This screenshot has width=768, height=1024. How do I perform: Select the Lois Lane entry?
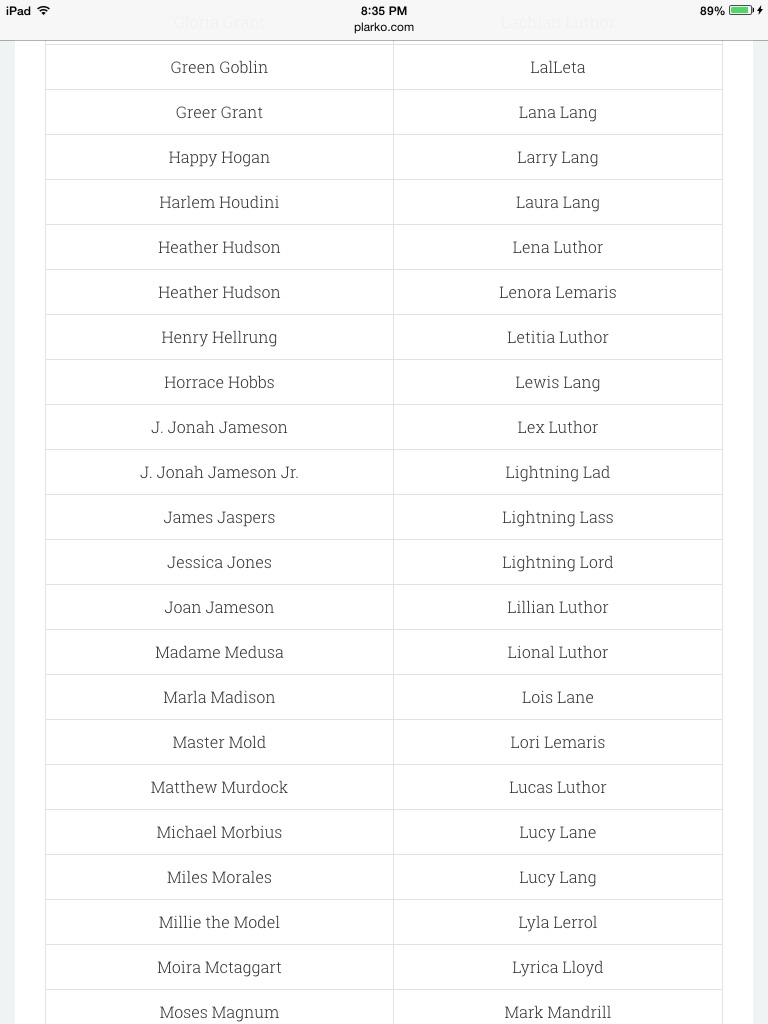[558, 697]
